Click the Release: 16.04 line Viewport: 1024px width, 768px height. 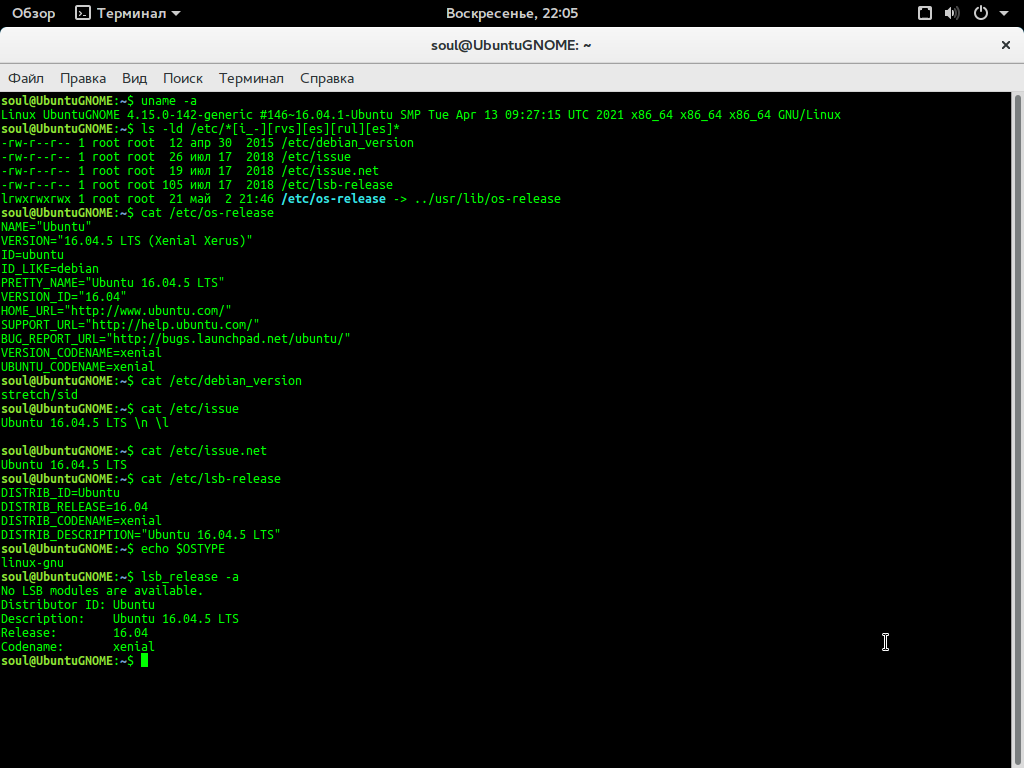tap(74, 633)
